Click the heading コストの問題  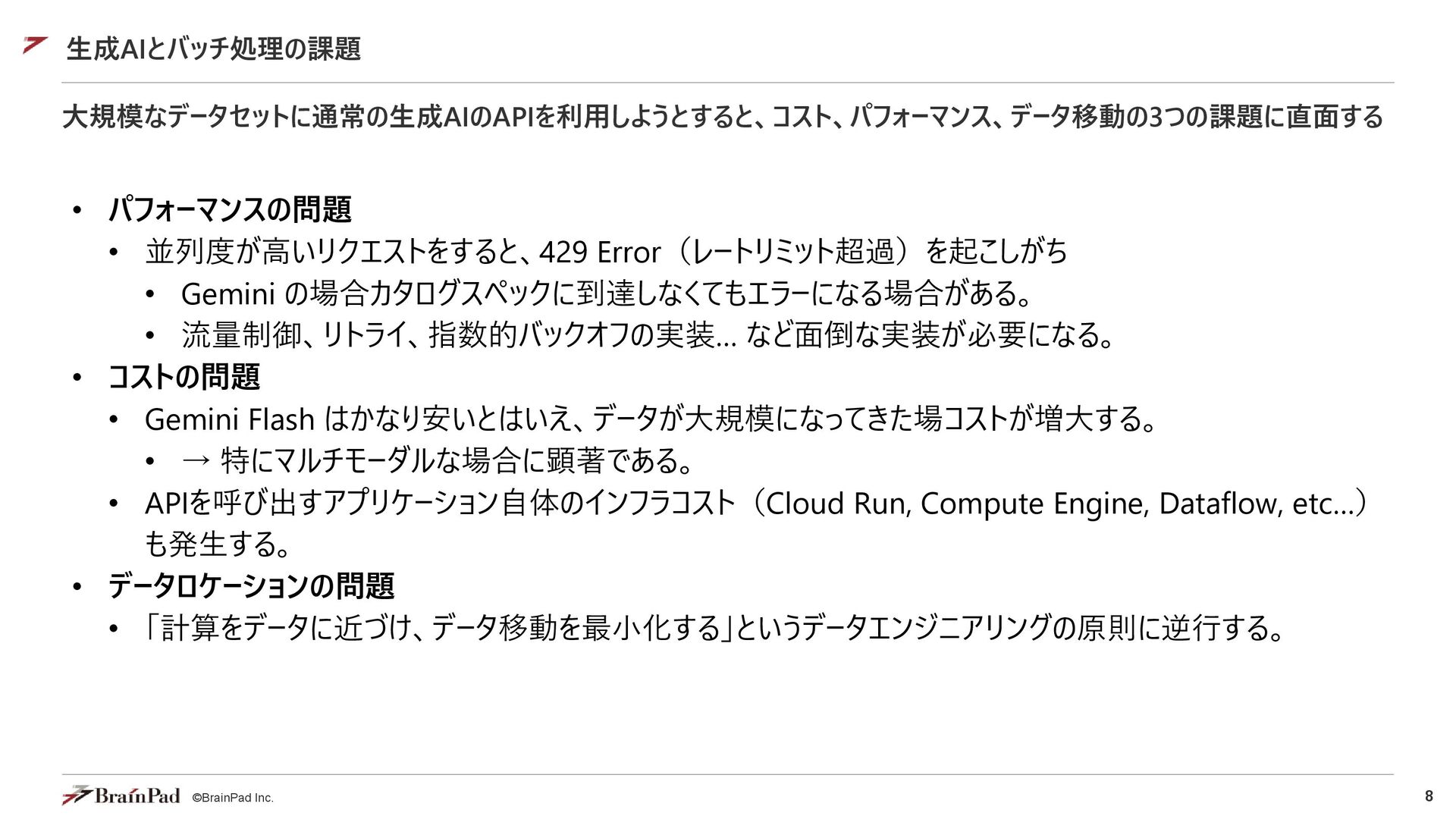tap(184, 377)
